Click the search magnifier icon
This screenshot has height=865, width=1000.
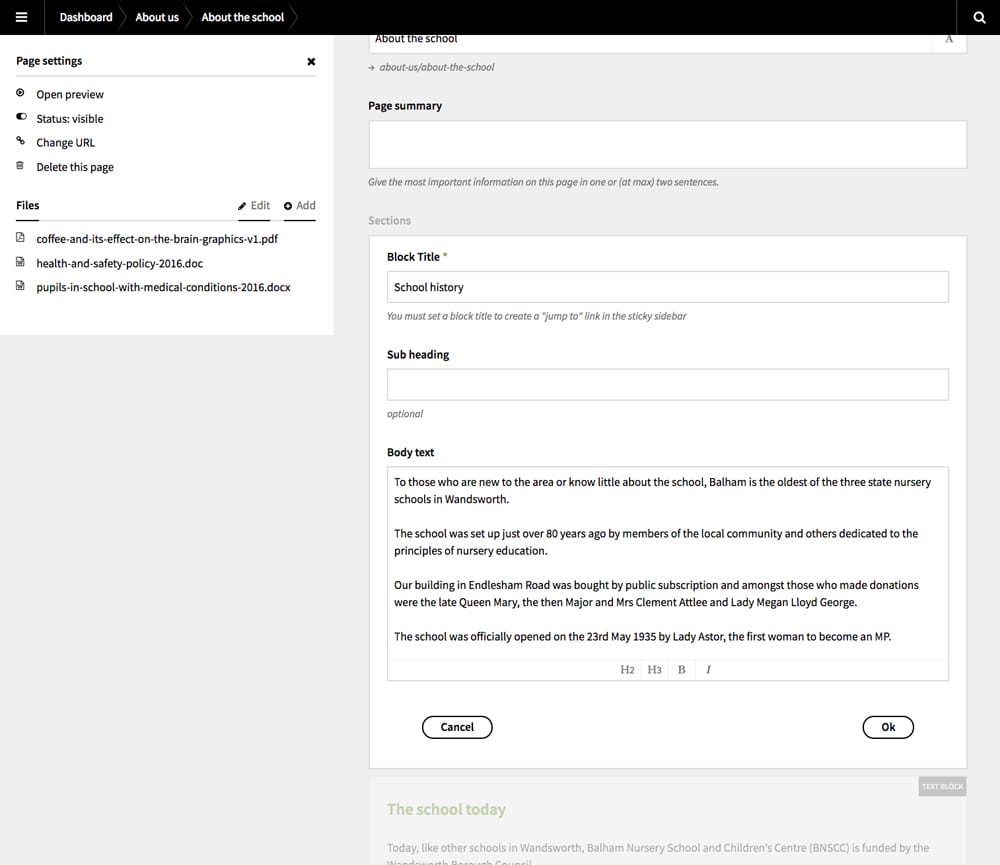click(x=979, y=17)
